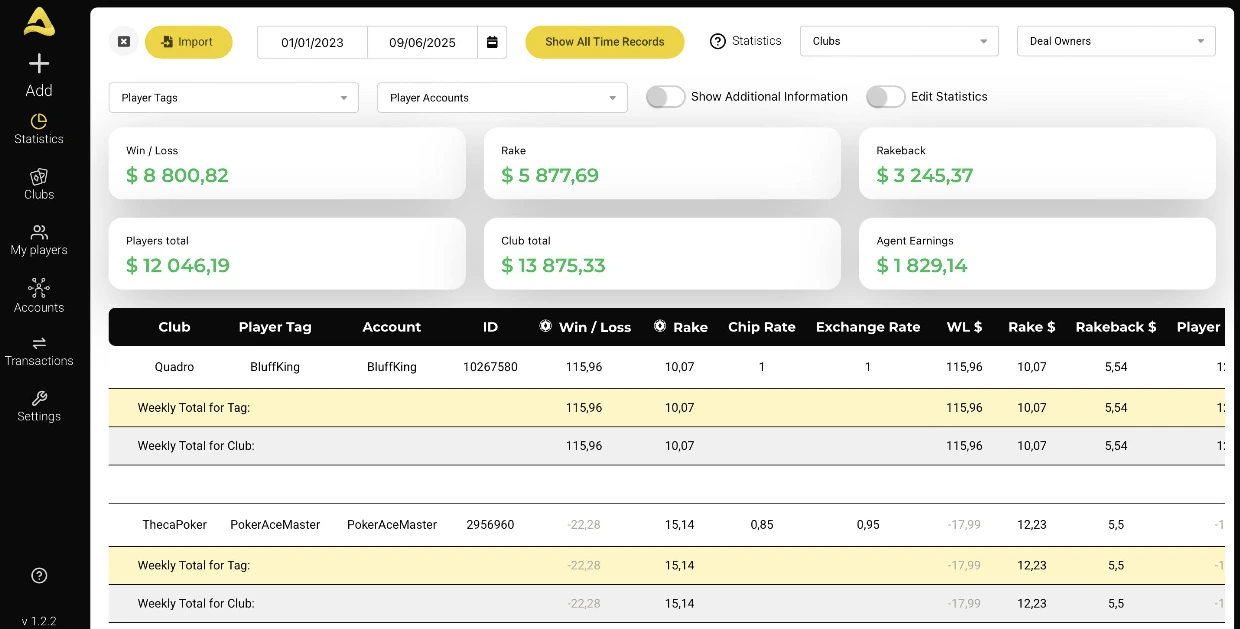Click the Rake $ column header
Viewport: 1240px width, 629px height.
click(1032, 327)
